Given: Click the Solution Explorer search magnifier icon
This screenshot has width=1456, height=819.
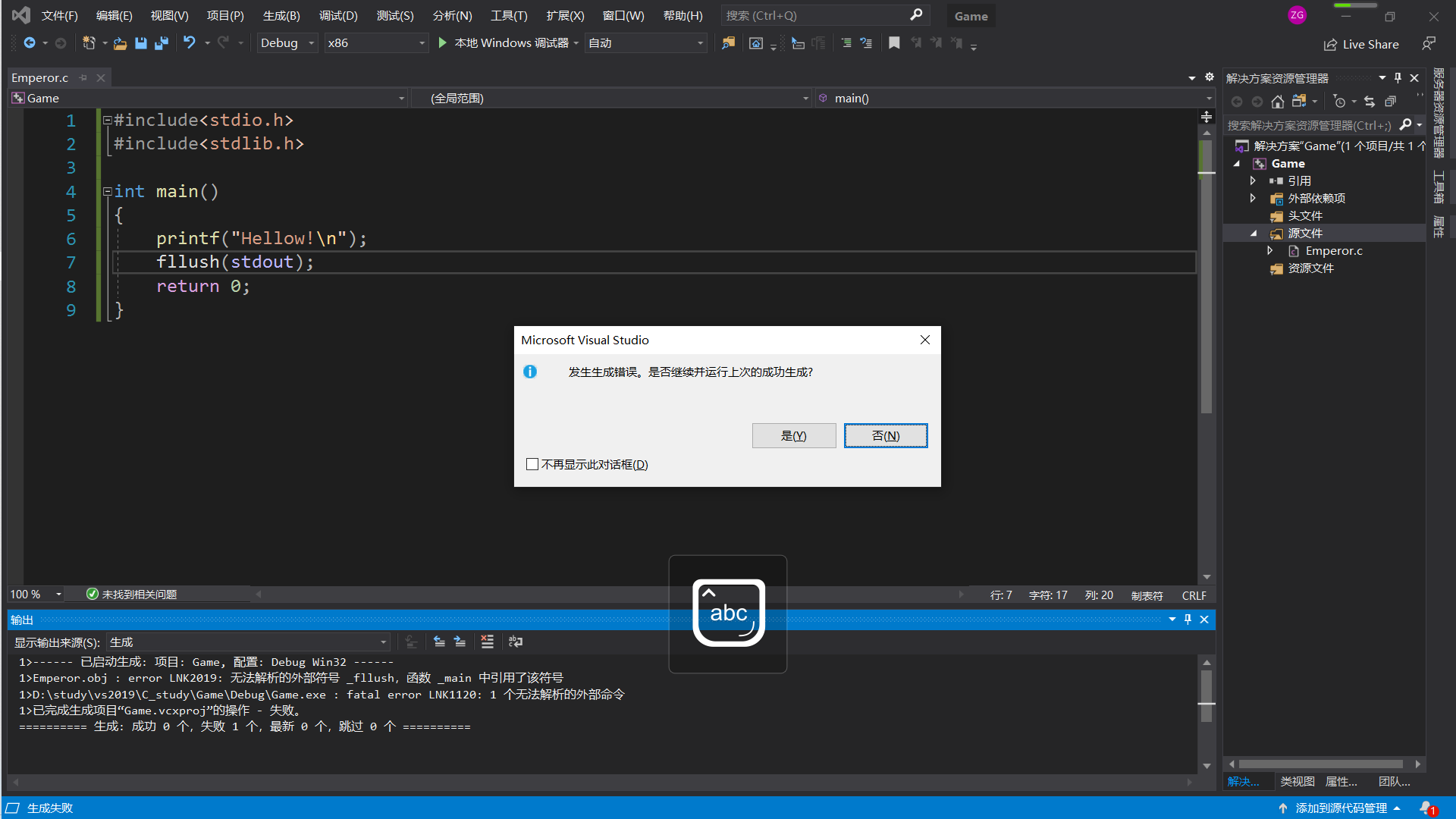Looking at the screenshot, I should (1405, 124).
